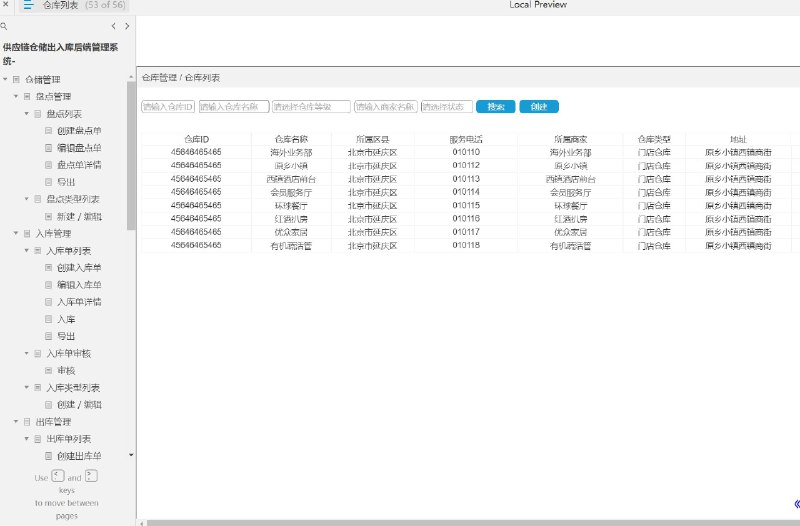
Task: Collapse the 仓储管理 tree node
Action: tap(5, 80)
